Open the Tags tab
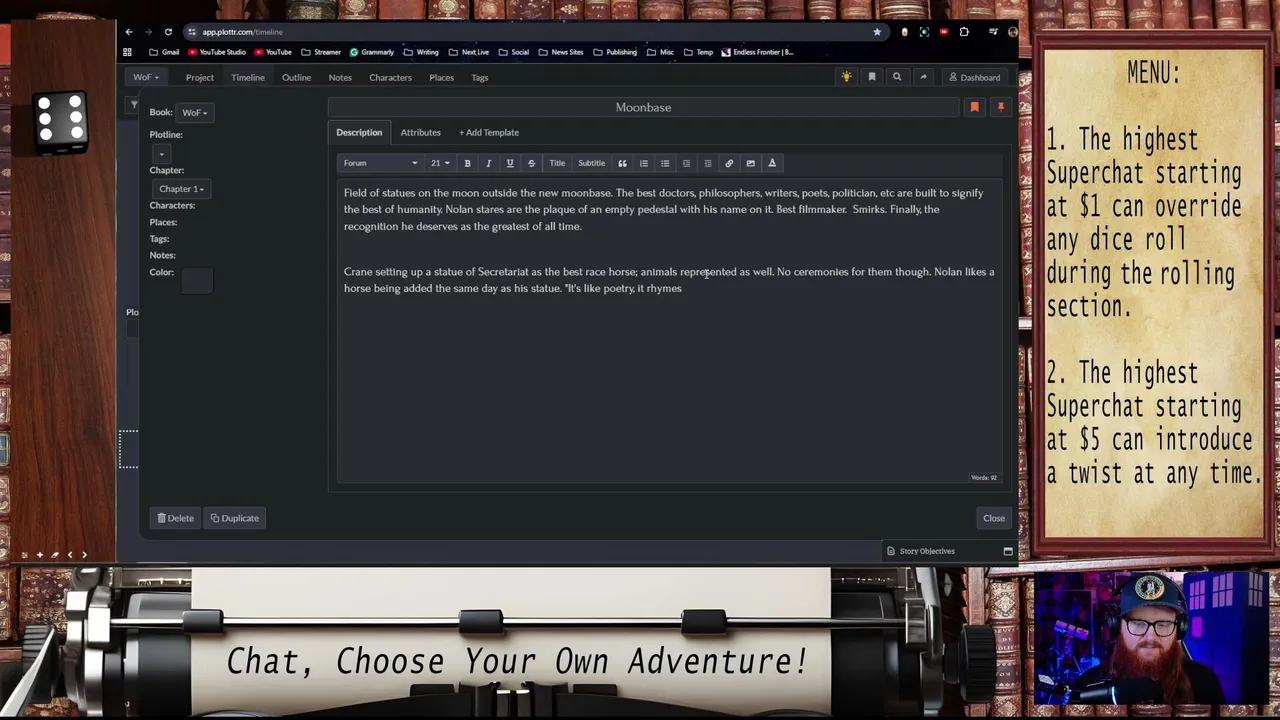 click(x=480, y=77)
